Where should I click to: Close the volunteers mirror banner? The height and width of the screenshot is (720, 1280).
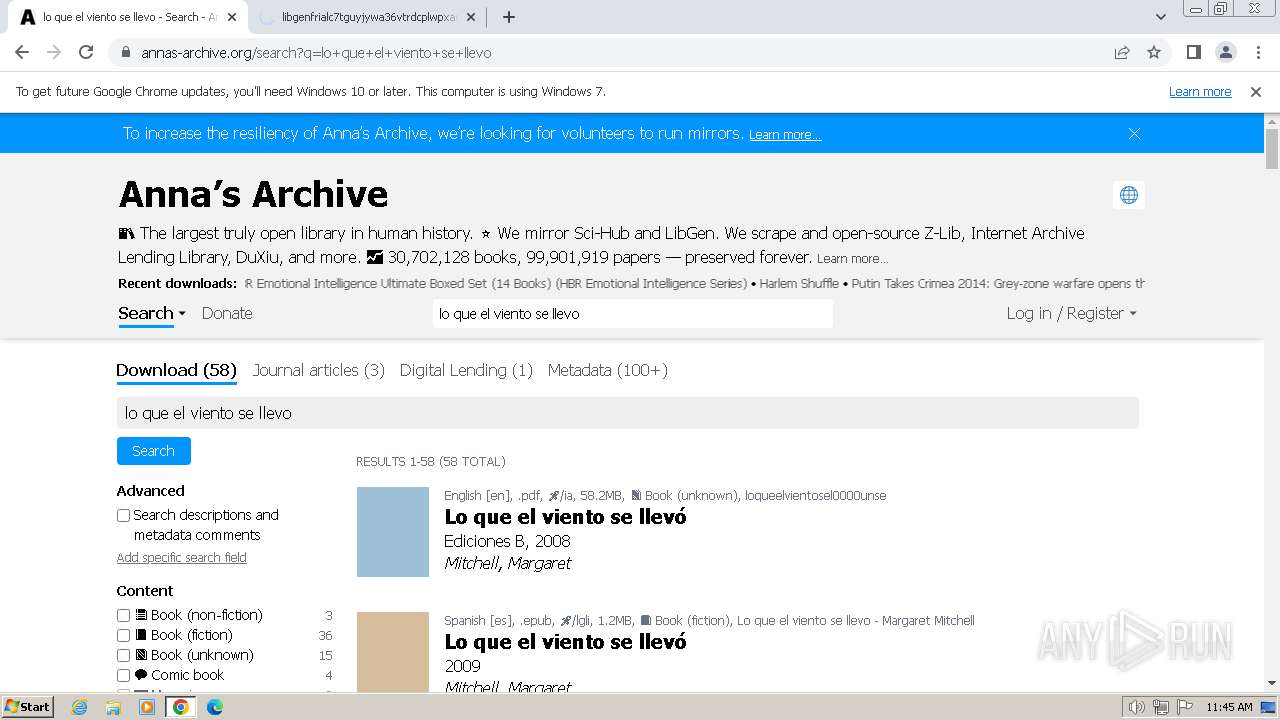(x=1134, y=133)
